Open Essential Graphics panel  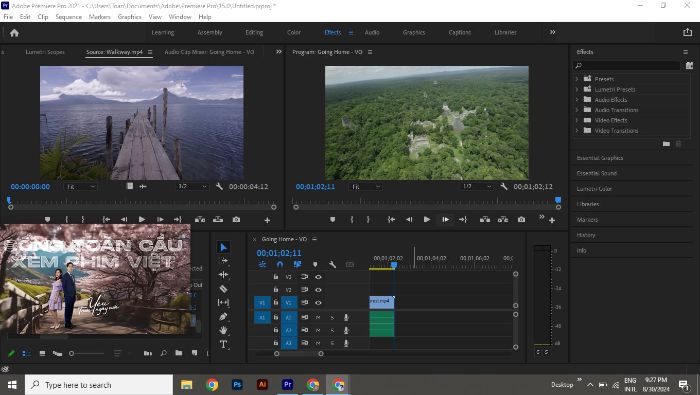600,158
